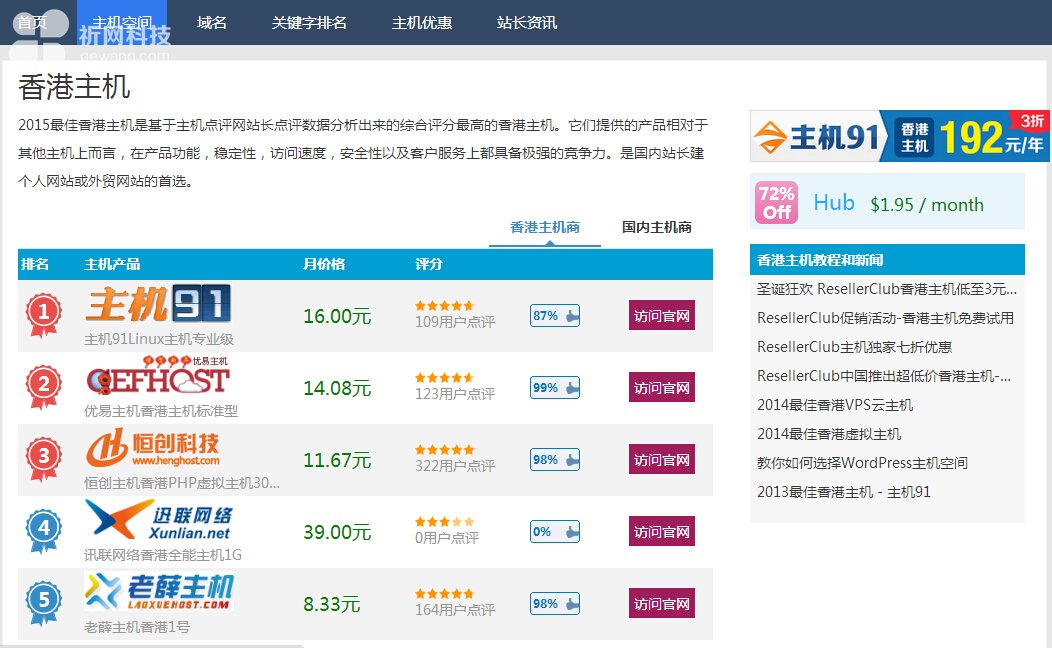Click the 87% thumbs-up rating for 主机91

click(555, 315)
